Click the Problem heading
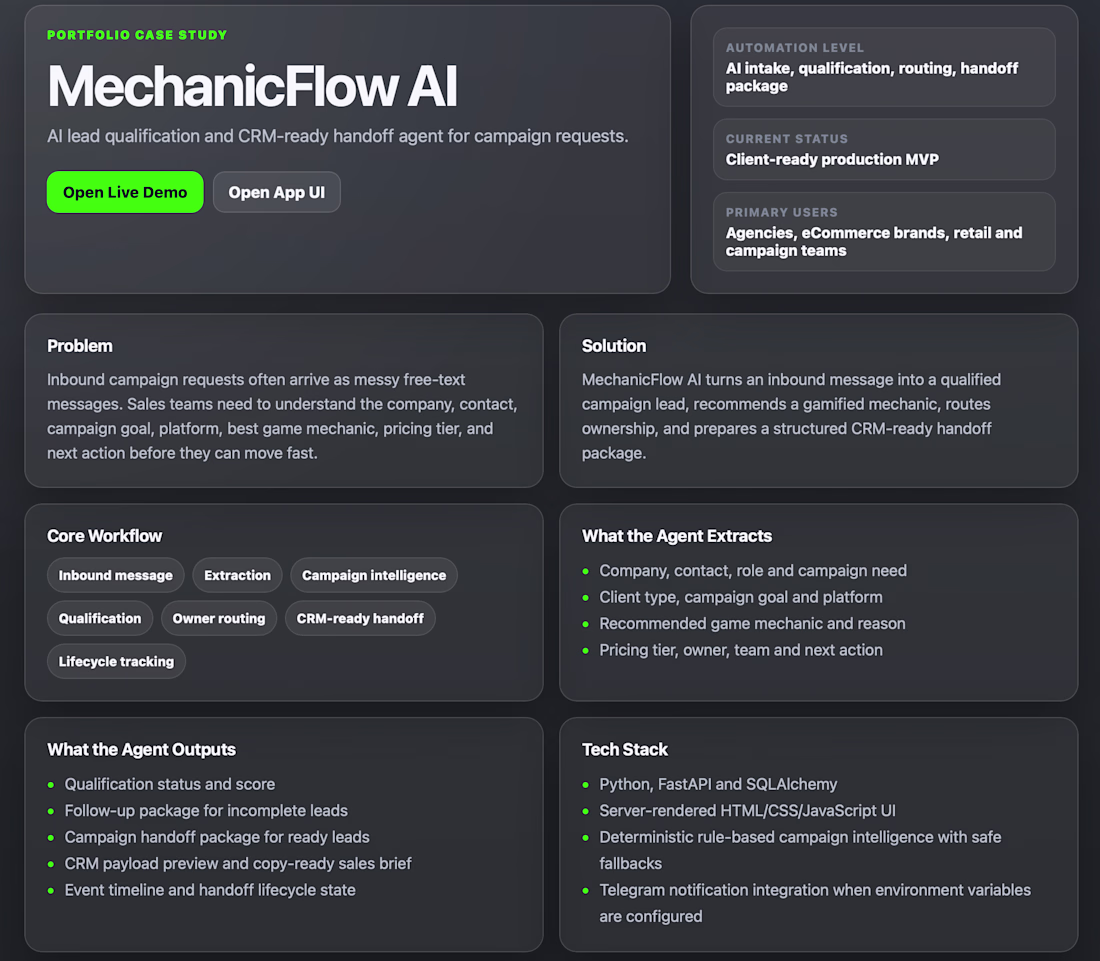Viewport: 1100px width, 961px height. coord(80,346)
